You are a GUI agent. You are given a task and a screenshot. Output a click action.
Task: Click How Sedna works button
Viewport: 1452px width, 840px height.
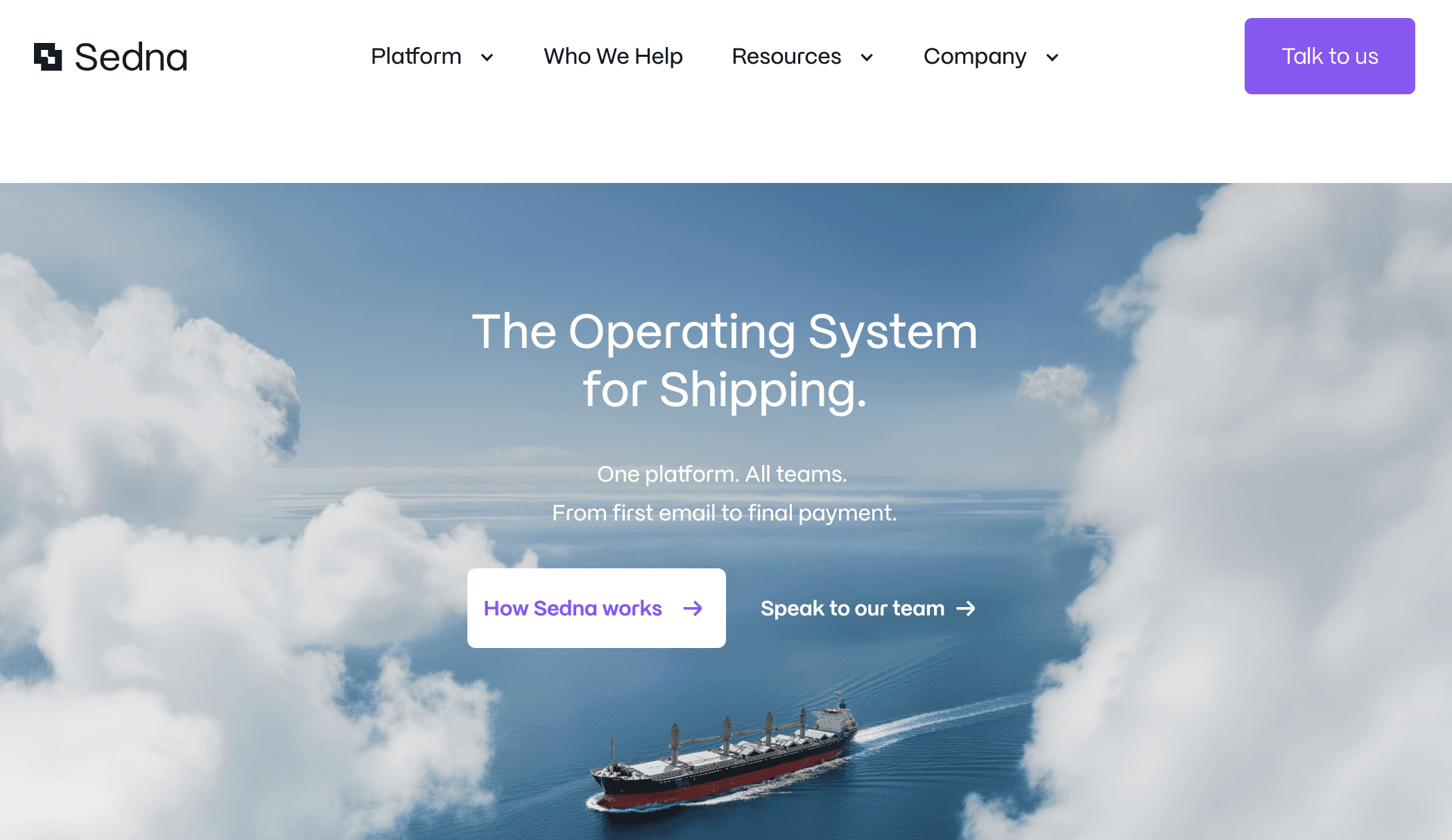[x=596, y=608]
